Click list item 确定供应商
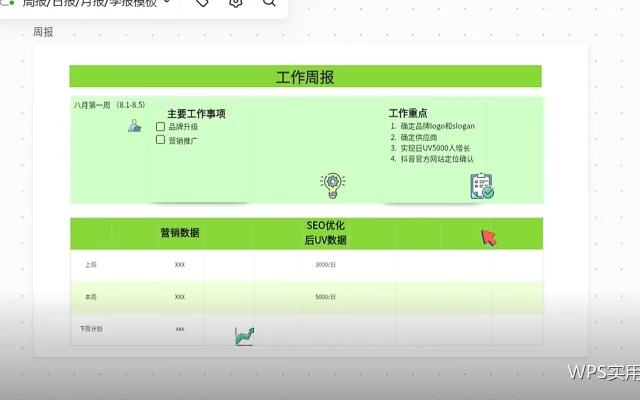Image resolution: width=640 pixels, height=400 pixels. [419, 137]
